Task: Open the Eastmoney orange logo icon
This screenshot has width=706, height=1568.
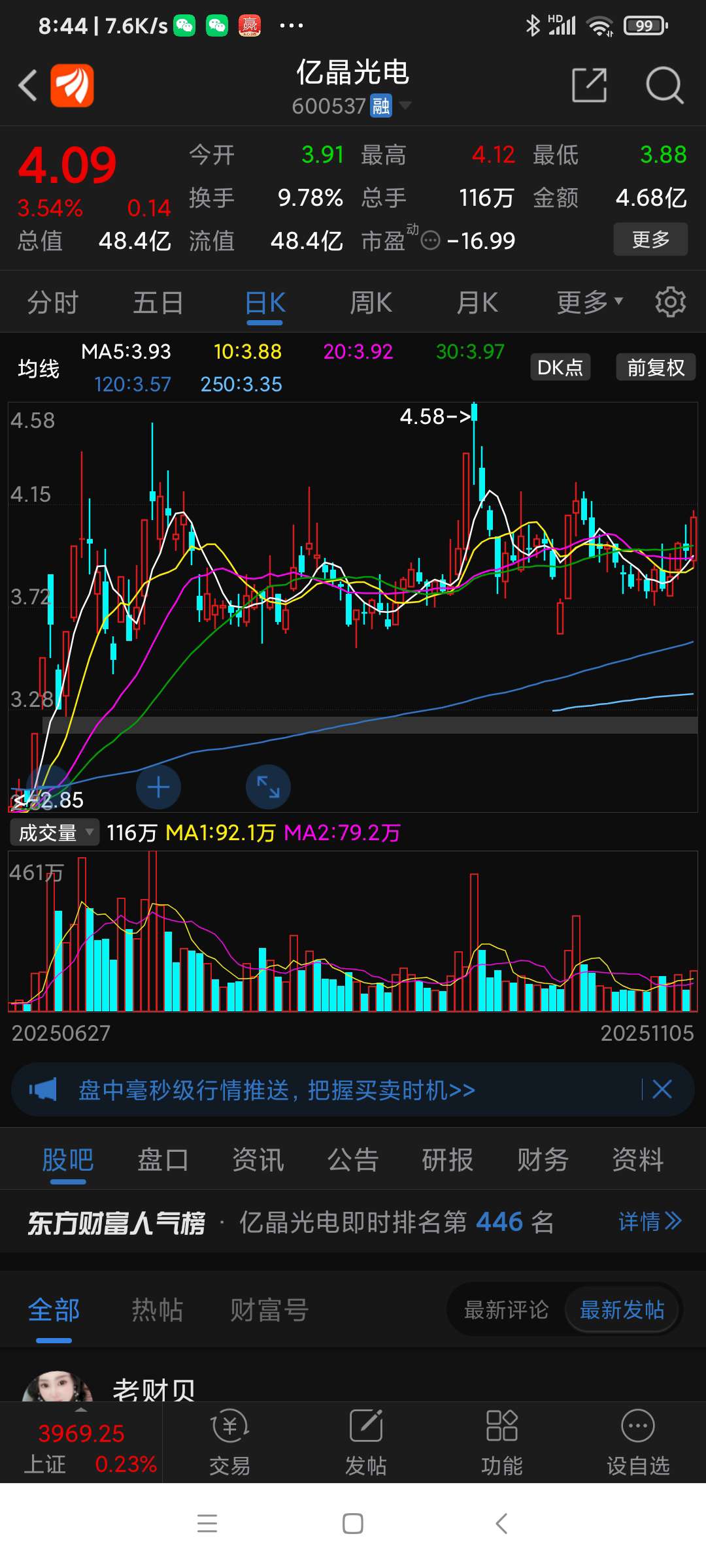Action: click(x=73, y=86)
